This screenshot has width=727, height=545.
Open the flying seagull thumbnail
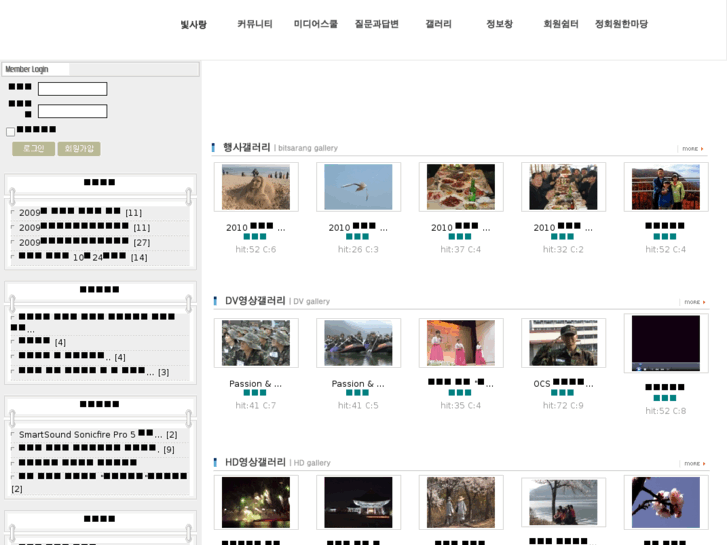tap(358, 187)
